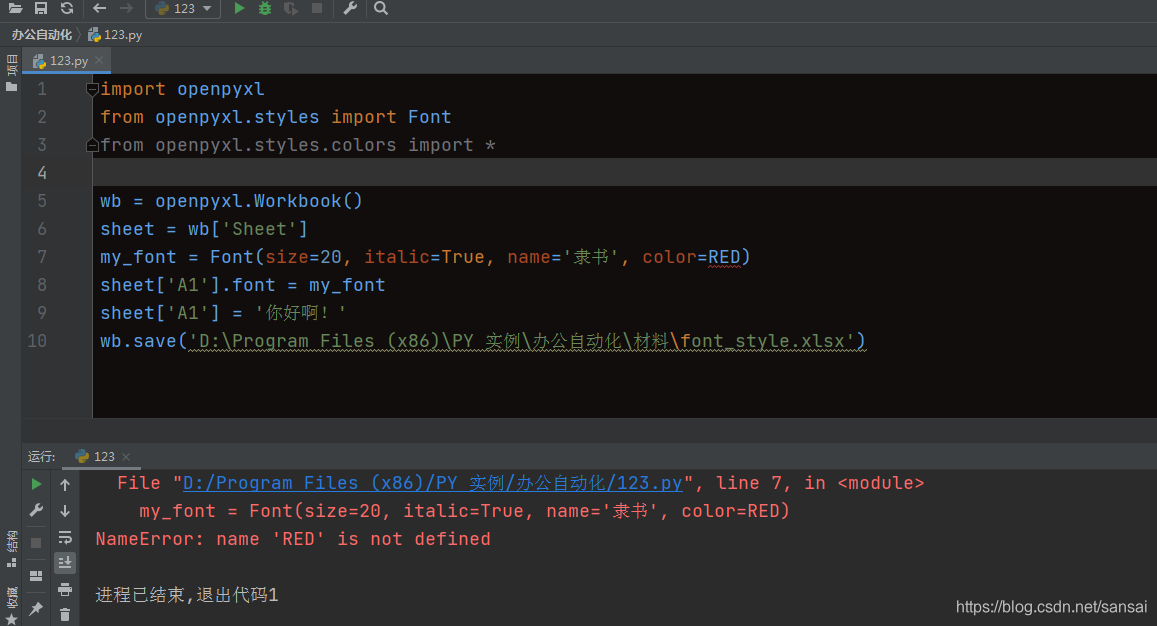Viewport: 1157px width, 626px height.
Task: Open Settings using the toolbar wrench icon
Action: pyautogui.click(x=352, y=9)
